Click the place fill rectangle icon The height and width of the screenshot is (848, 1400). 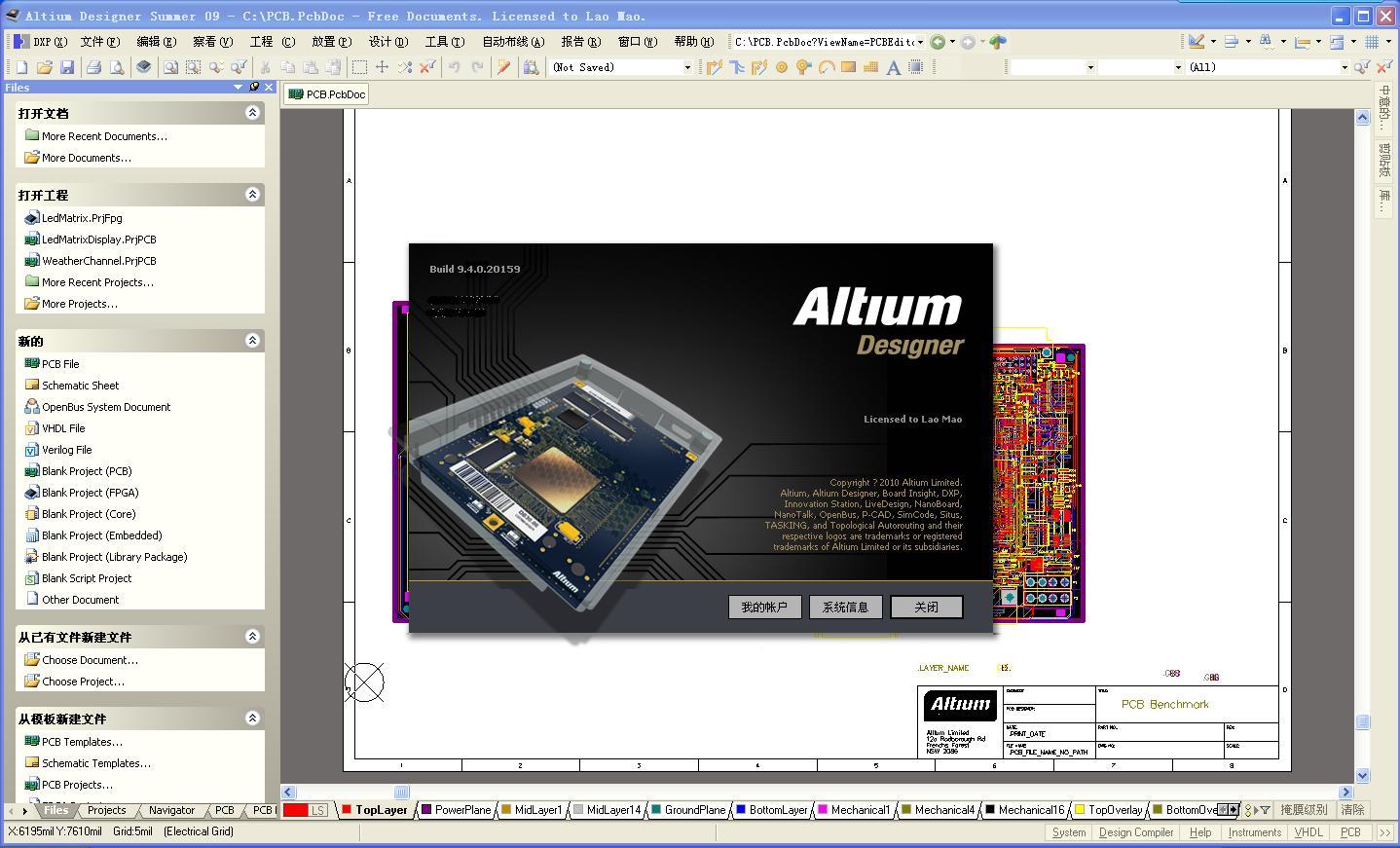point(848,67)
